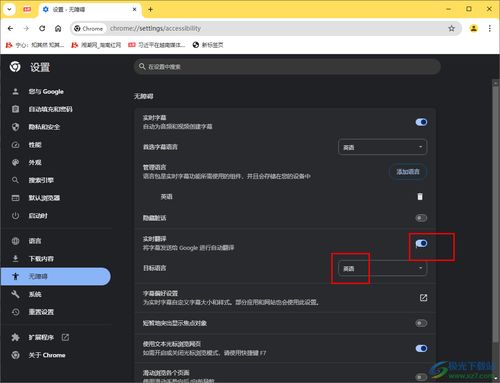500x383 pixels.
Task: Go back using the browser back arrow
Action: click(x=10, y=29)
